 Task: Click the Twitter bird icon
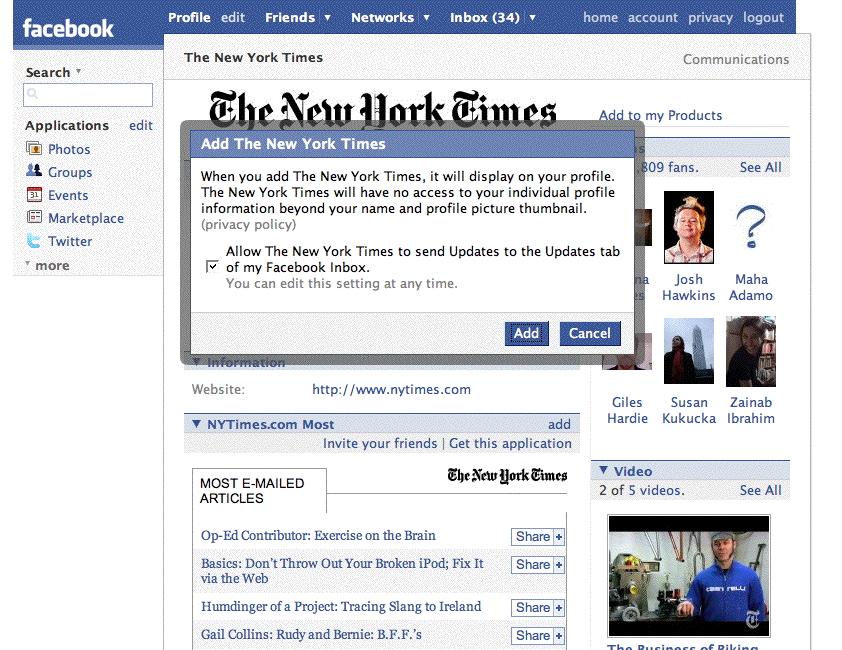[x=34, y=241]
